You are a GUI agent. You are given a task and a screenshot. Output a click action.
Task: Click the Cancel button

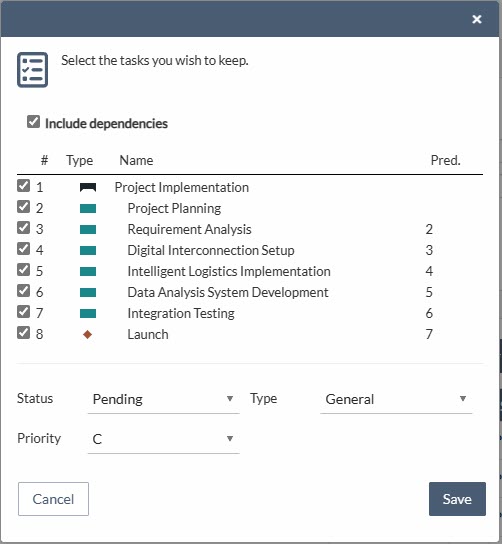(53, 499)
